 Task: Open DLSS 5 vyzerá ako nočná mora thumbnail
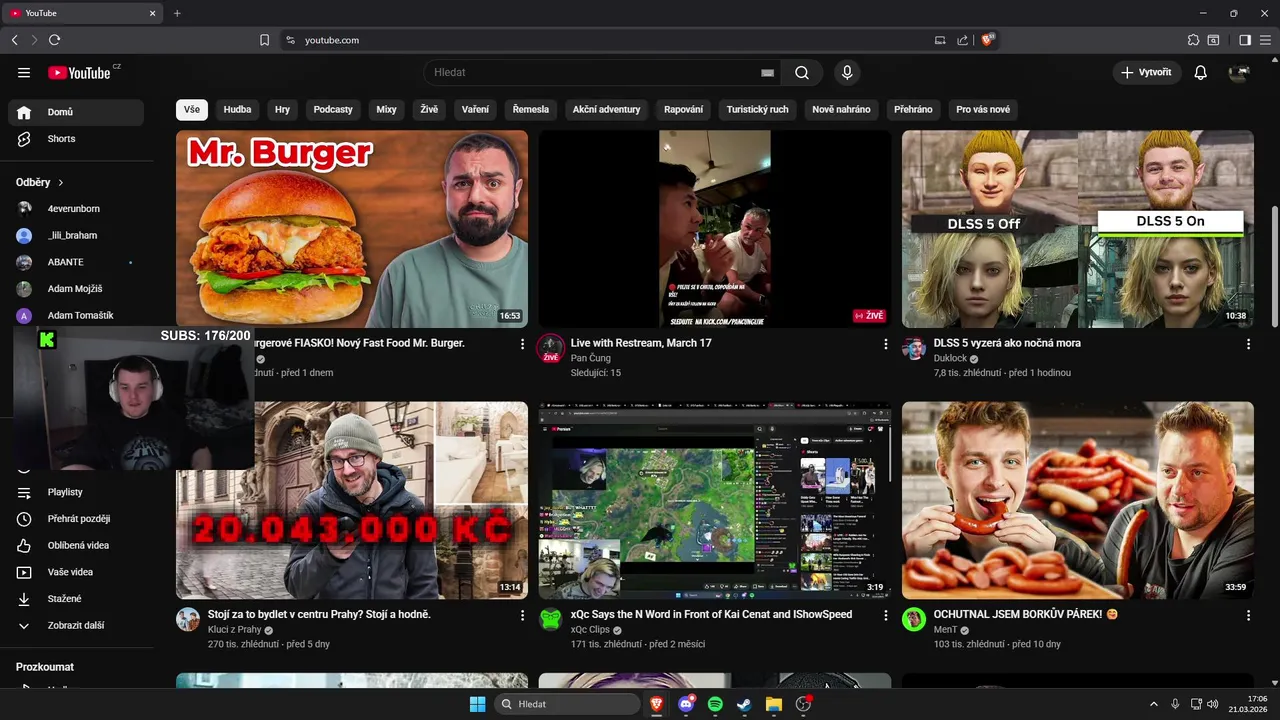[x=1078, y=229]
